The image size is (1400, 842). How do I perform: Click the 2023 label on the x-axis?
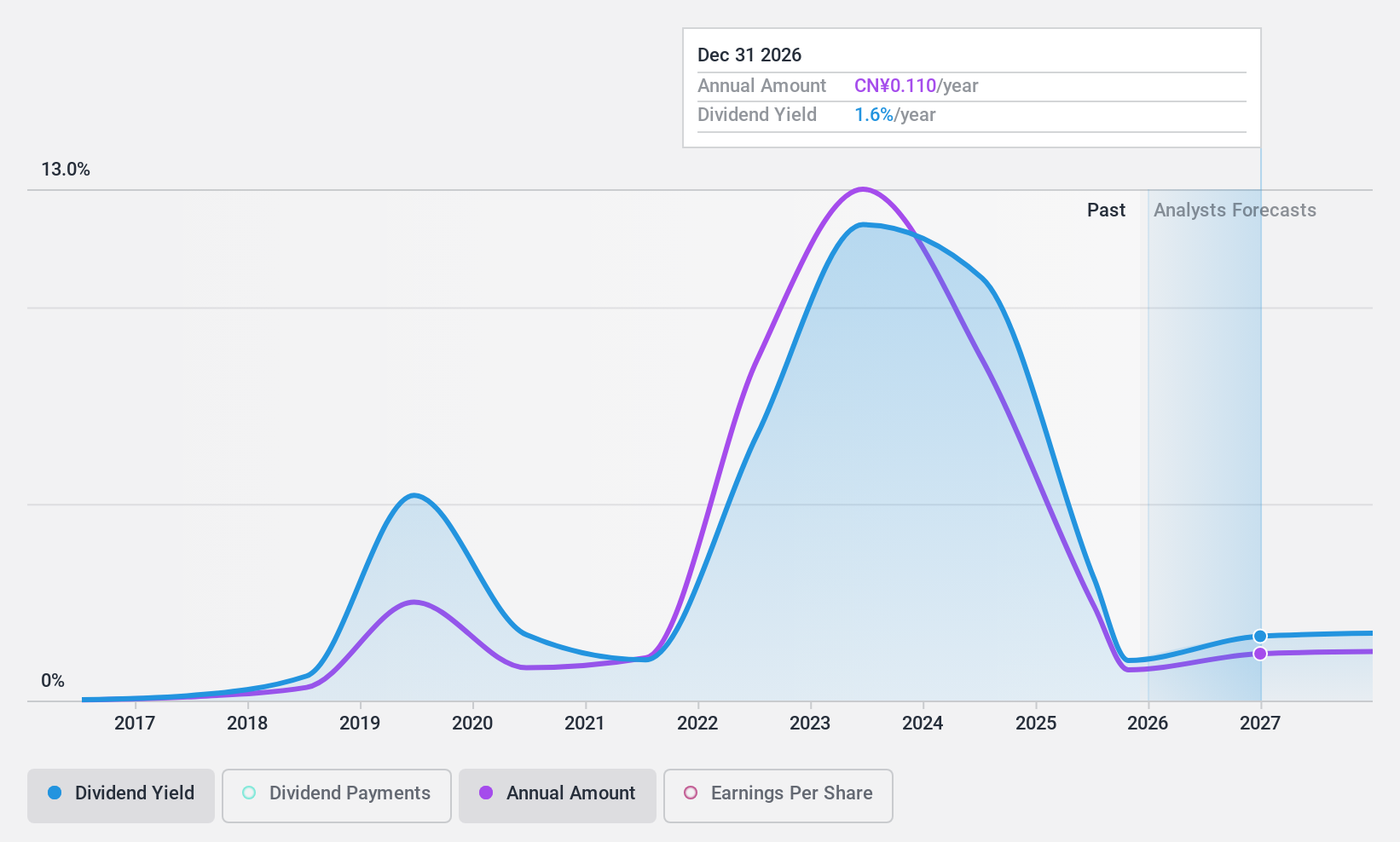[808, 723]
